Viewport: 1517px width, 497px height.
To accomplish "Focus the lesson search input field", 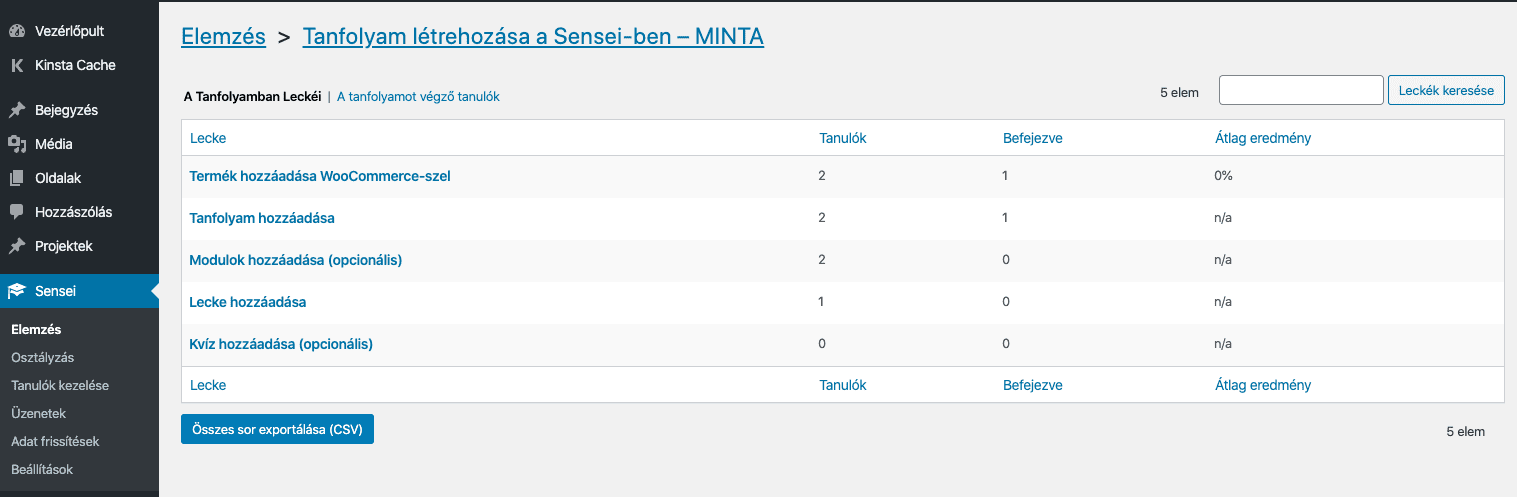I will 1301,90.
